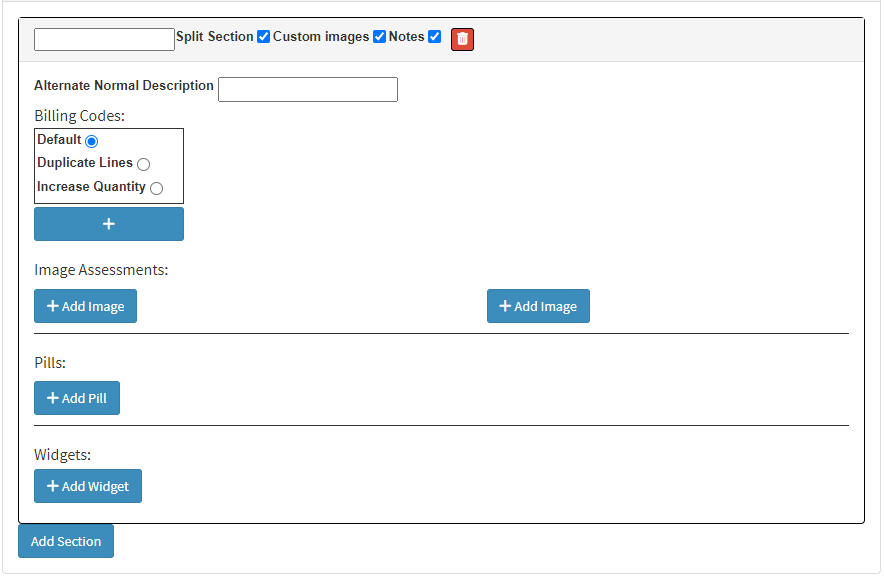Click the Billing Codes label
Image resolution: width=884 pixels, height=577 pixels.
pyautogui.click(x=79, y=116)
